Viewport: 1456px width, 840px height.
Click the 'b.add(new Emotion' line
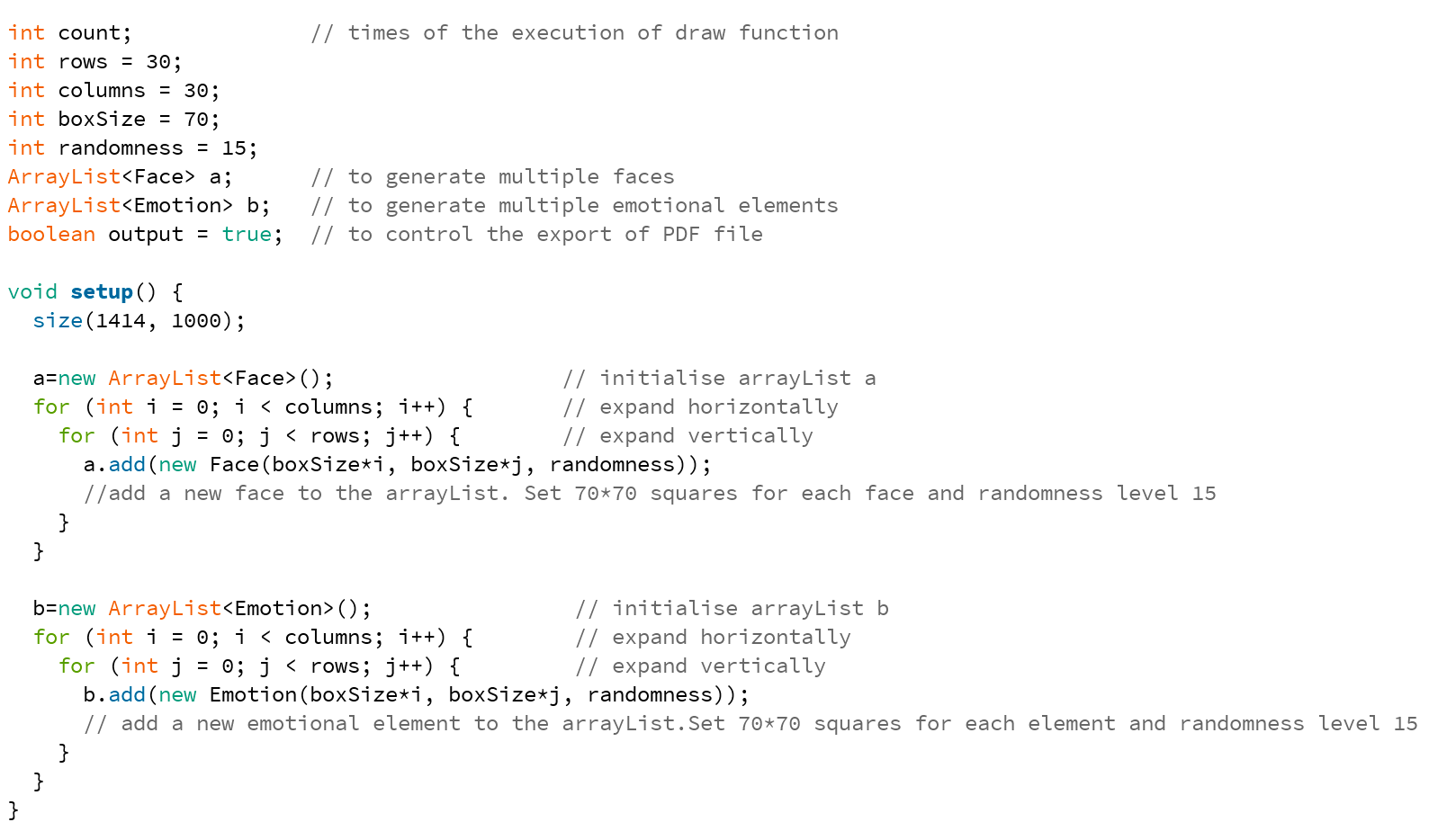click(x=416, y=695)
